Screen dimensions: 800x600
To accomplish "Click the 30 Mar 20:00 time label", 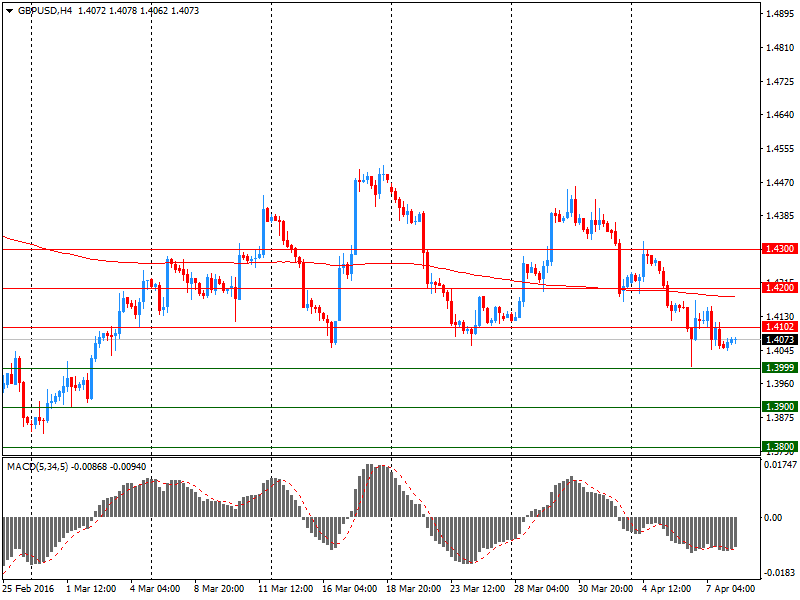I will tap(605, 588).
